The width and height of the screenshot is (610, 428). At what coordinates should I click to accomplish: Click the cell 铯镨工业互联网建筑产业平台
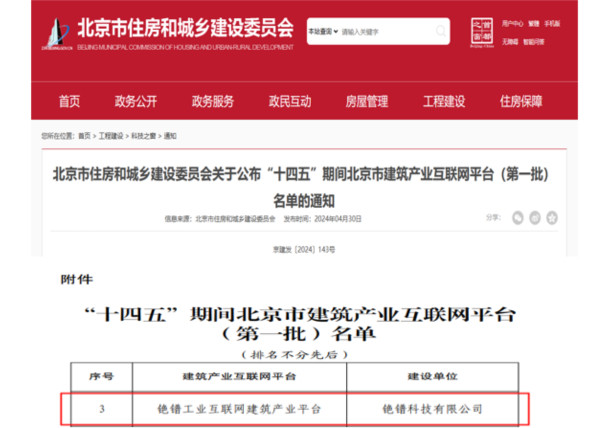239,409
